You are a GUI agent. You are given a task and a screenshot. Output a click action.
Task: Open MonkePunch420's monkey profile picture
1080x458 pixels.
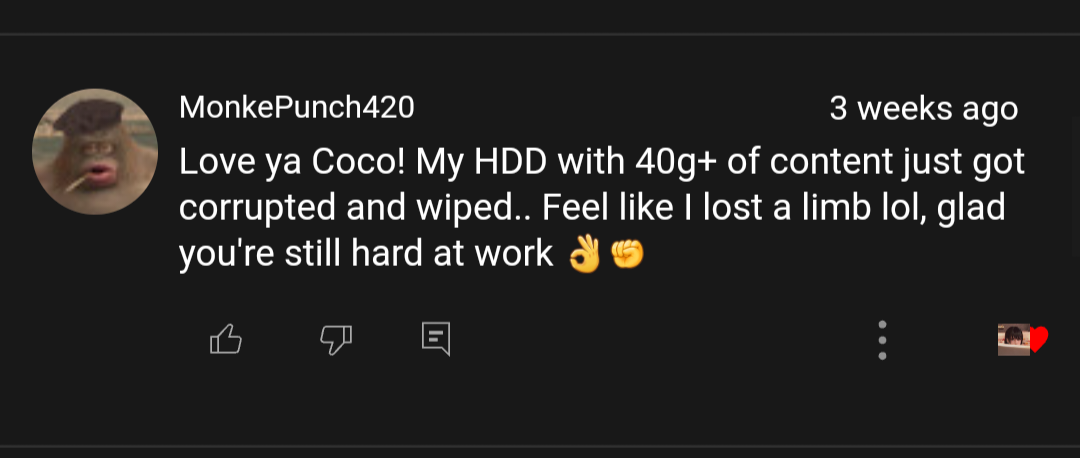95,151
